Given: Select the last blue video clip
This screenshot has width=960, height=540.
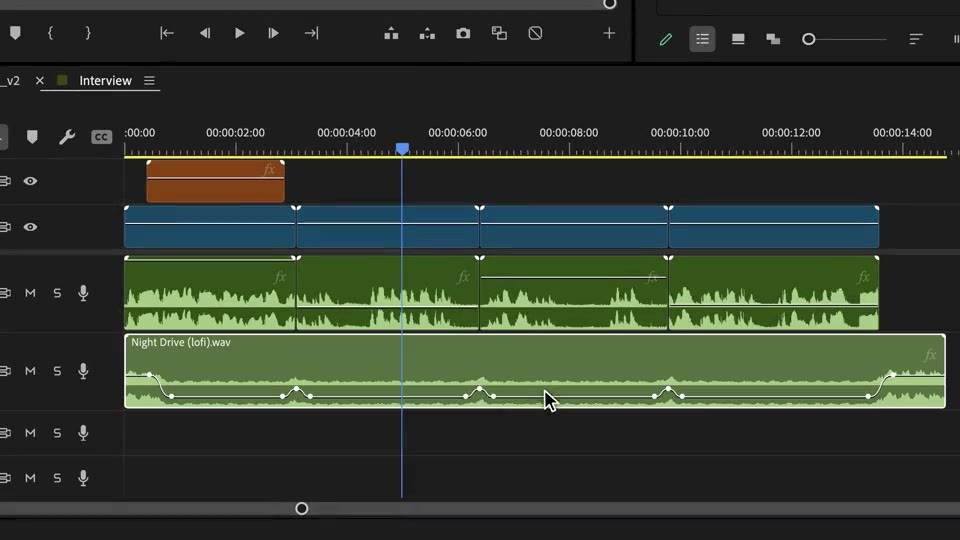Looking at the screenshot, I should 774,227.
